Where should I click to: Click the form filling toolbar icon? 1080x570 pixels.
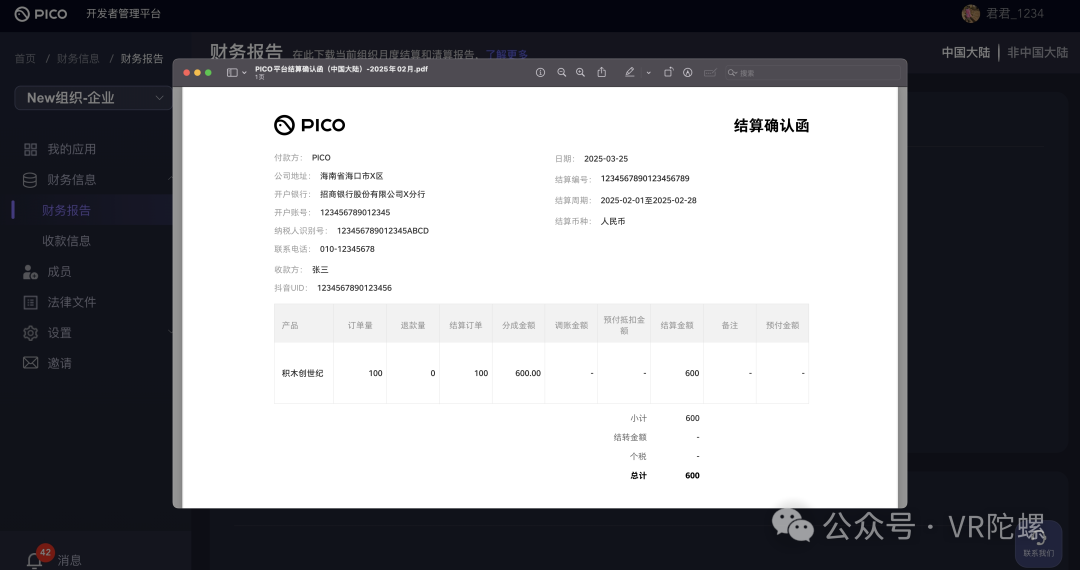(x=710, y=72)
